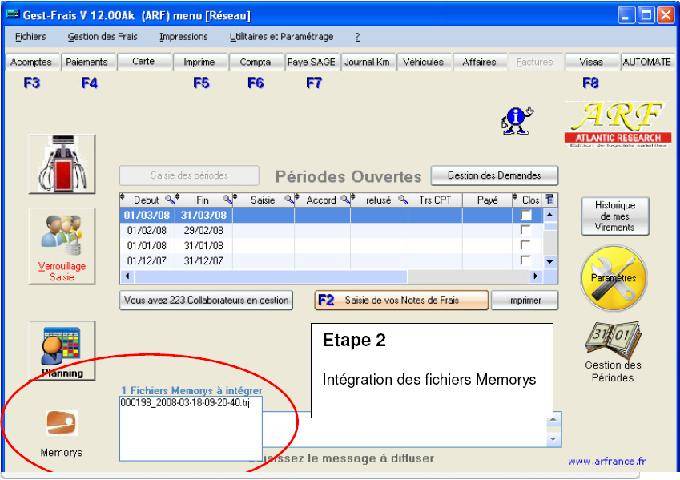This screenshot has width=680, height=480.
Task: Open Saisie column filter magnifier
Action: pyautogui.click(x=284, y=200)
